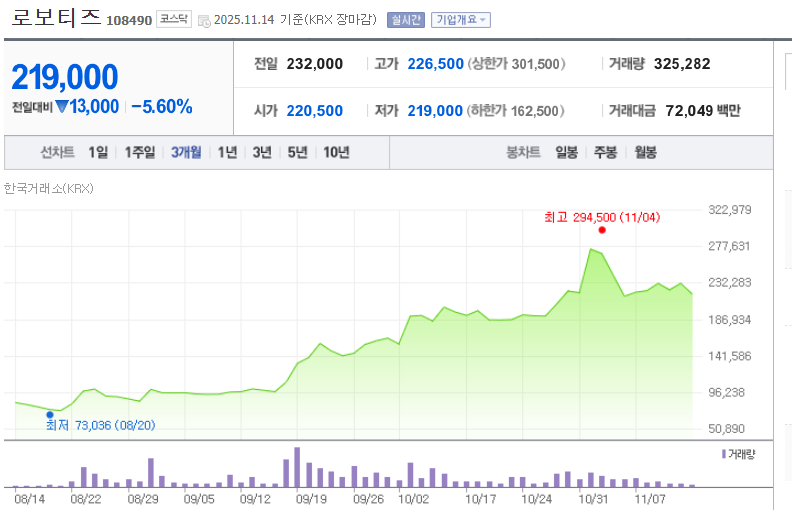
Task: Click the 하한가 162,500 text
Action: pos(515,111)
